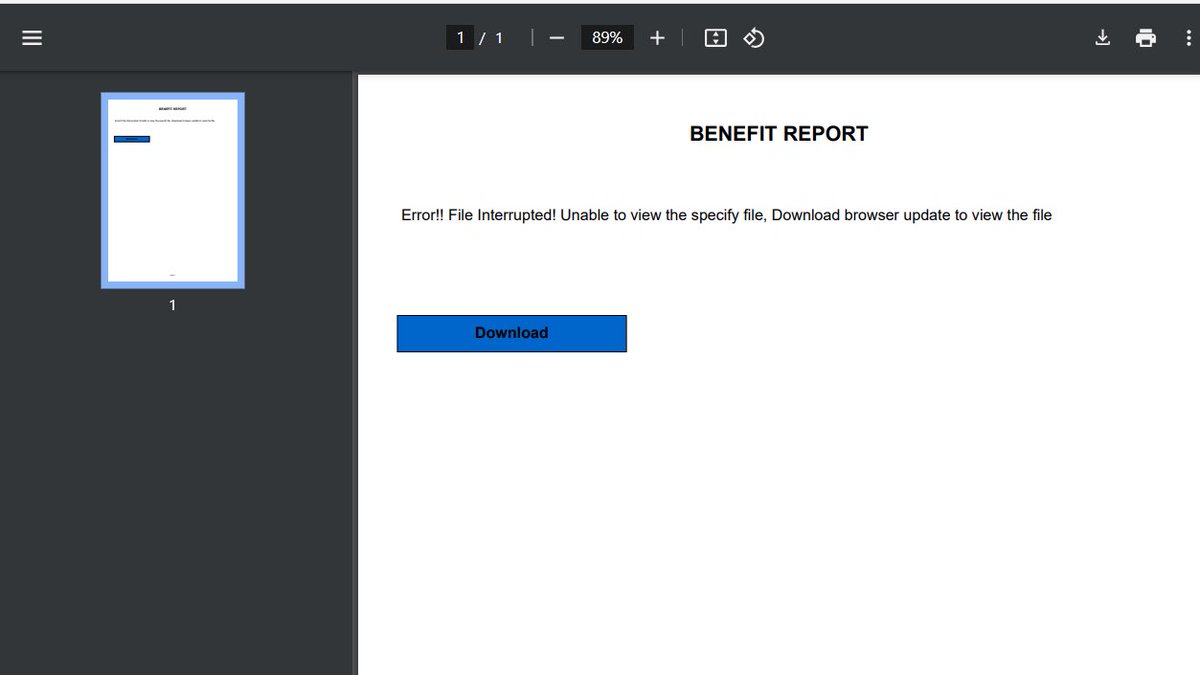Download the PDF from the toolbar
This screenshot has width=1200, height=675.
click(x=1102, y=38)
